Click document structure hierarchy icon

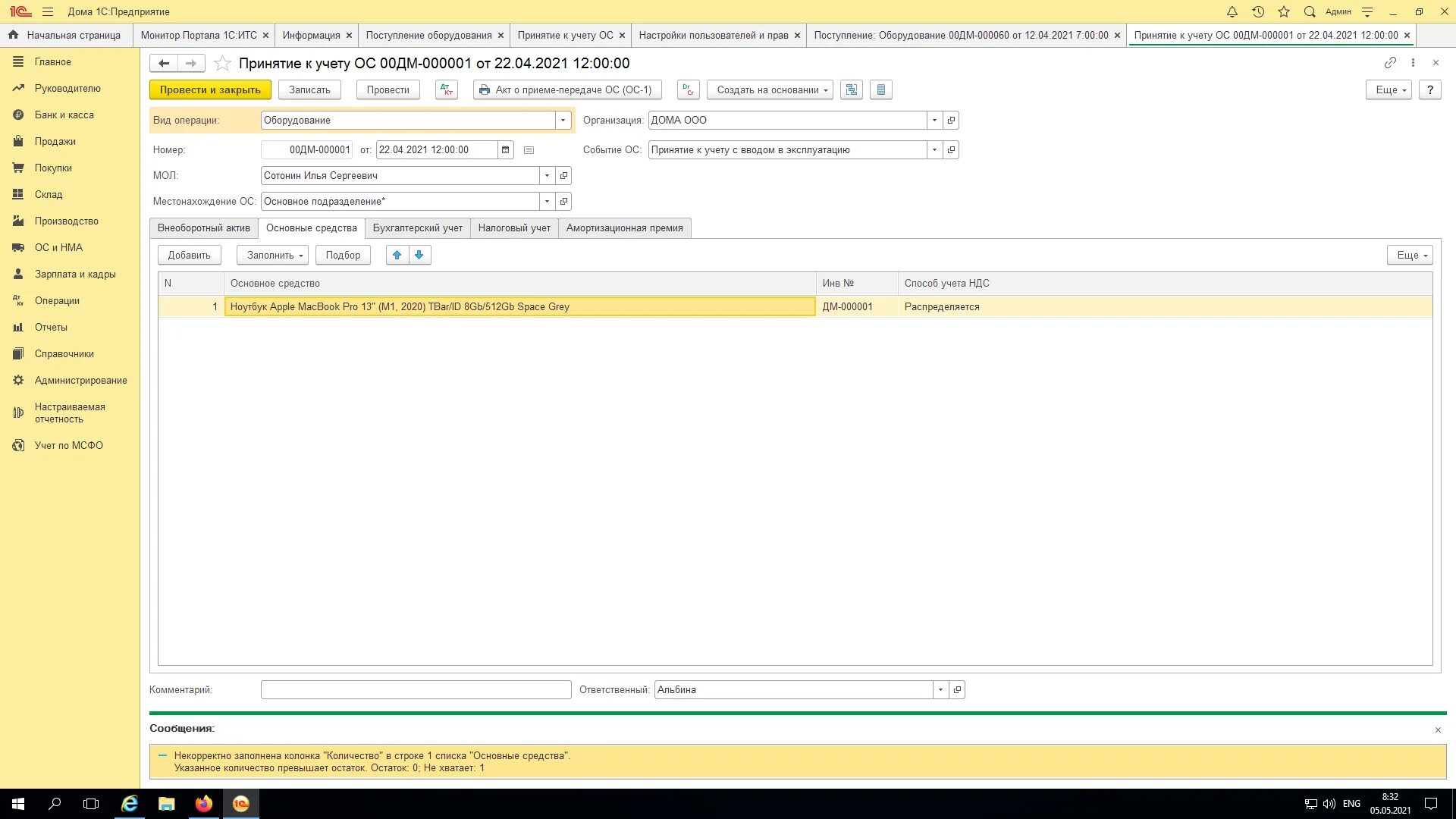(x=851, y=89)
